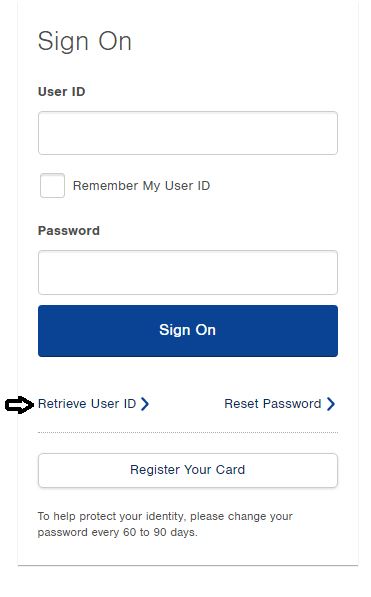371x597 pixels.
Task: Click the dotted divider above Register Your Card
Action: pyautogui.click(x=188, y=433)
